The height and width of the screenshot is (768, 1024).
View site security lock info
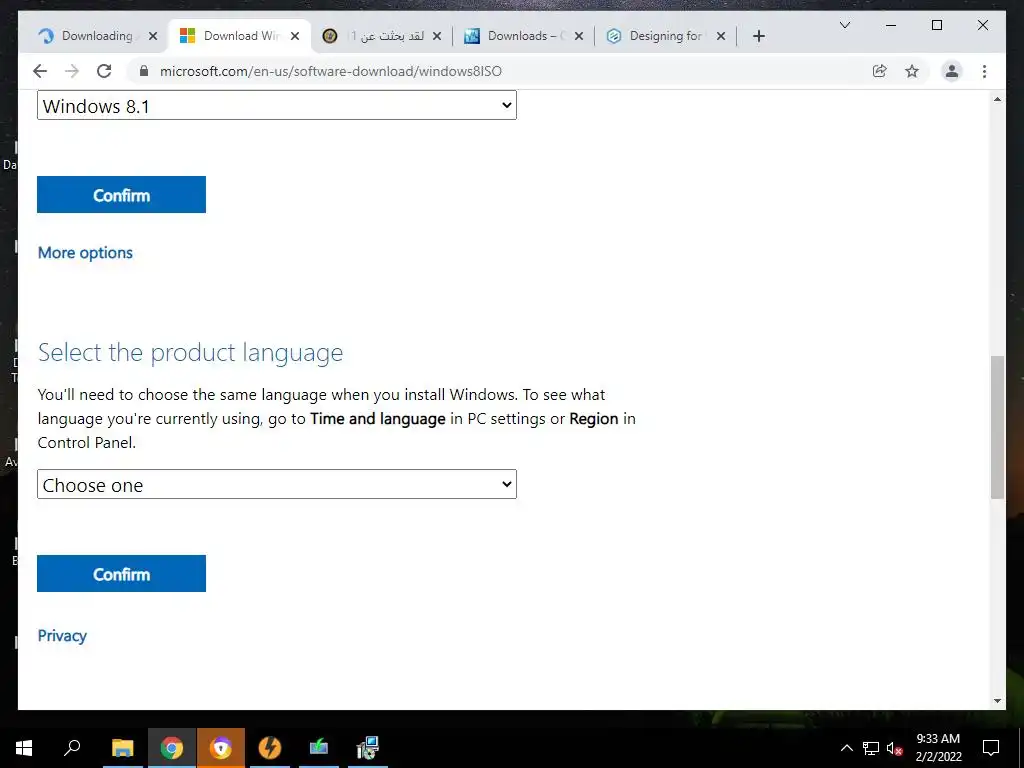pos(144,71)
